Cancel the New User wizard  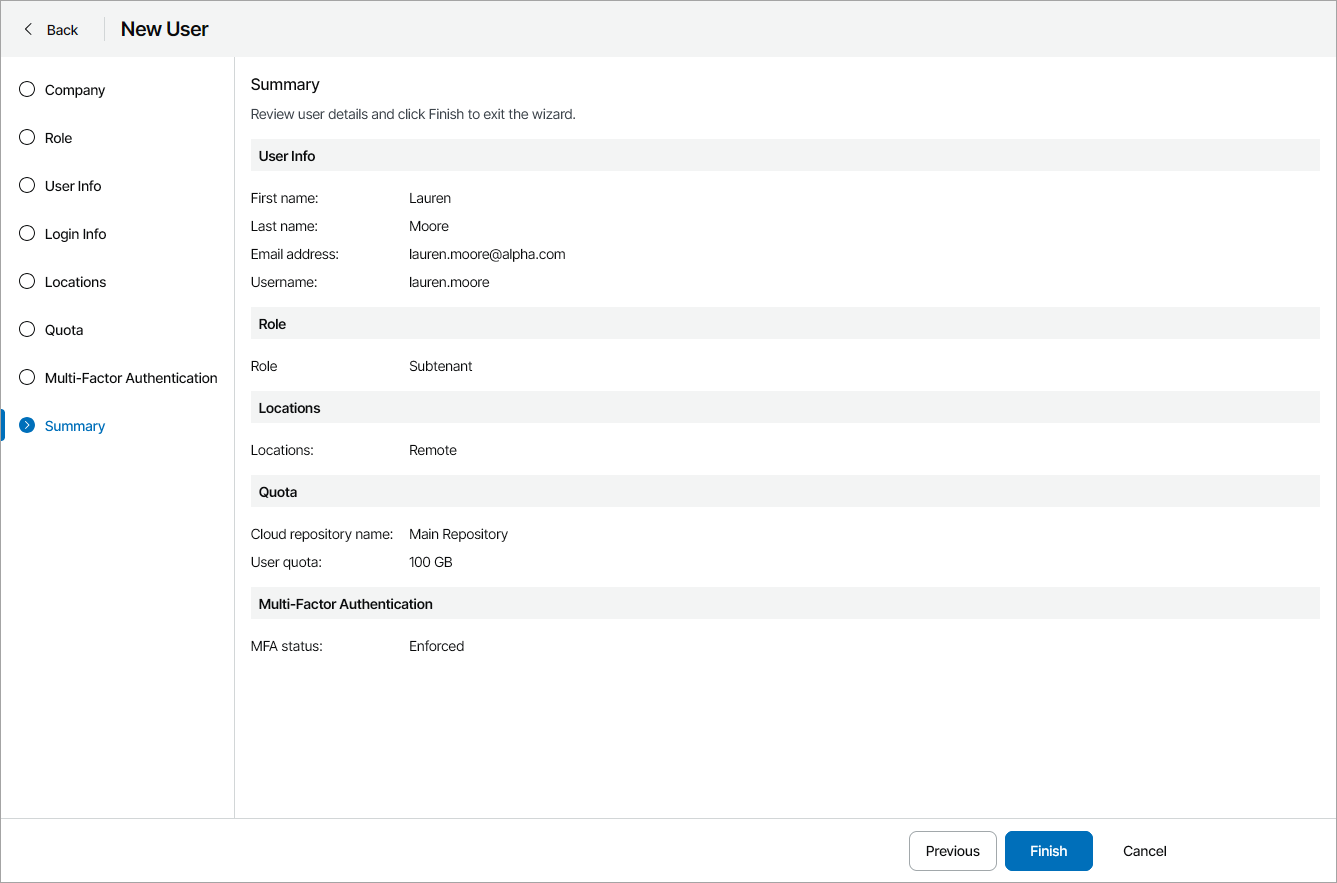[x=1144, y=851]
